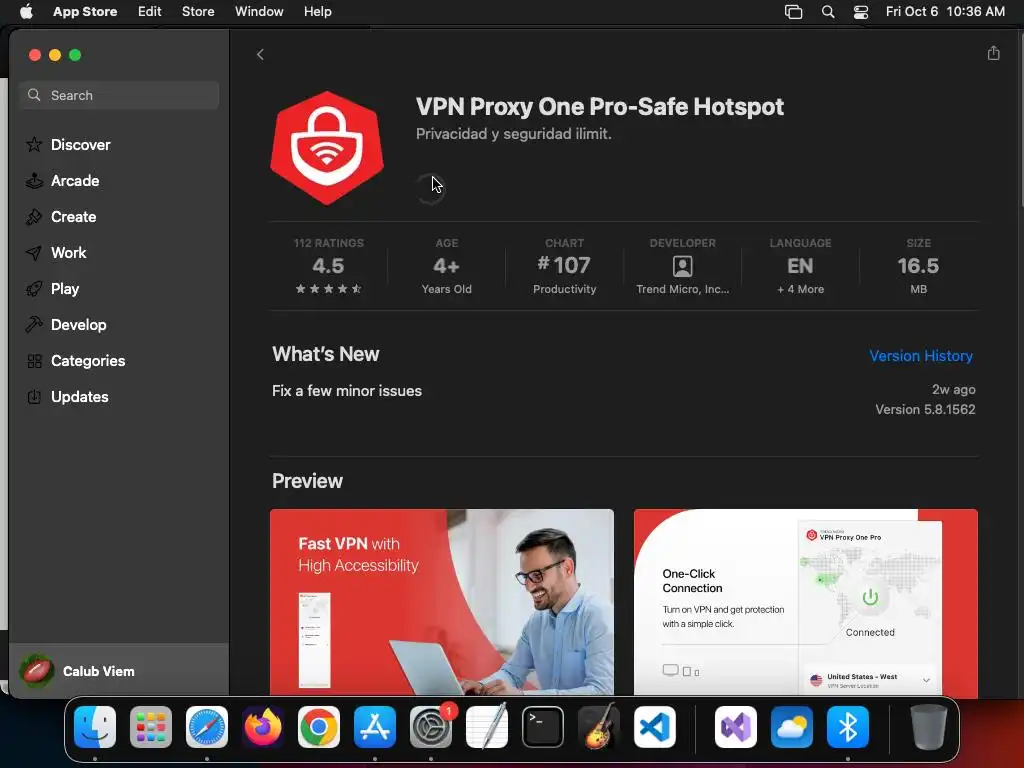1024x768 pixels.
Task: Open the Arcade section
Action: (62, 181)
